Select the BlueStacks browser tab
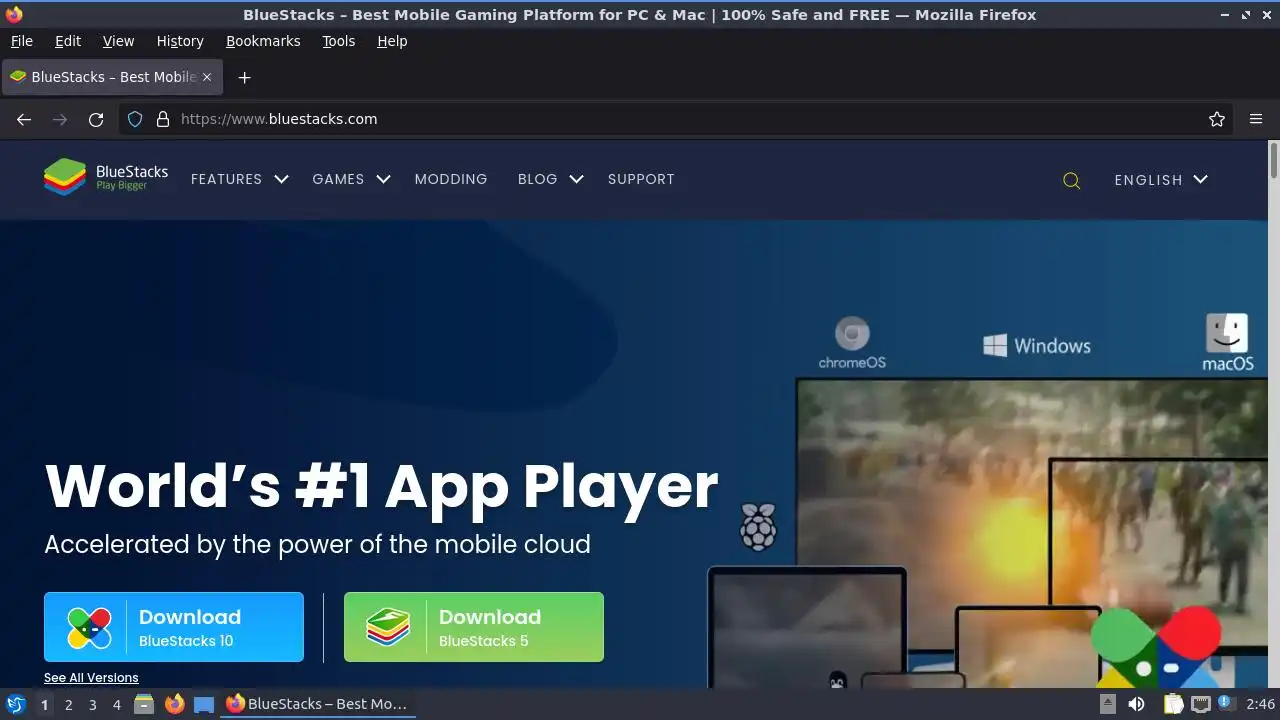Viewport: 1280px width, 720px height. (x=111, y=77)
